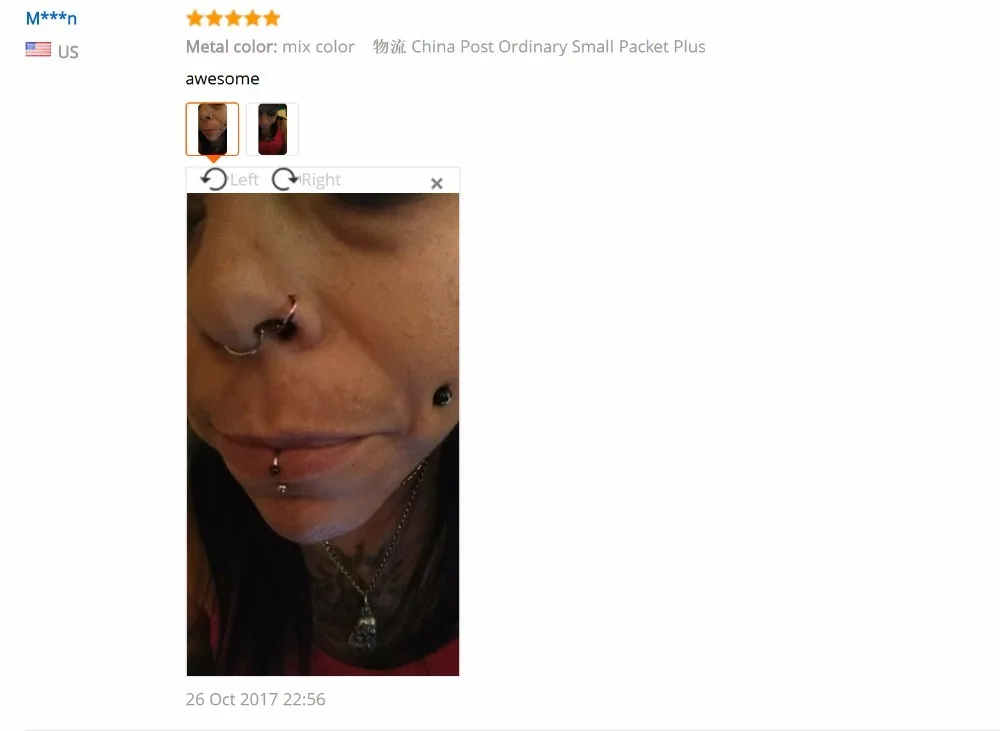The image size is (1000, 731).
Task: Click the fourth orange rating star
Action: pyautogui.click(x=253, y=18)
